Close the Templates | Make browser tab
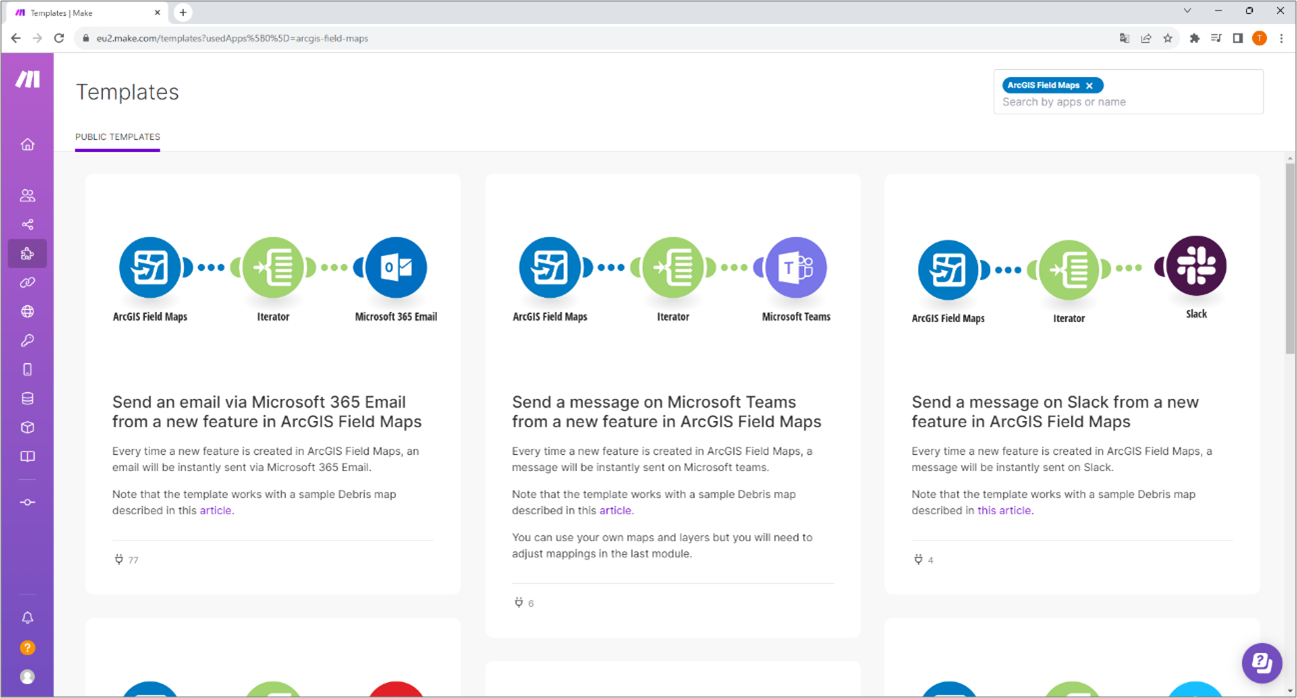 pyautogui.click(x=158, y=12)
